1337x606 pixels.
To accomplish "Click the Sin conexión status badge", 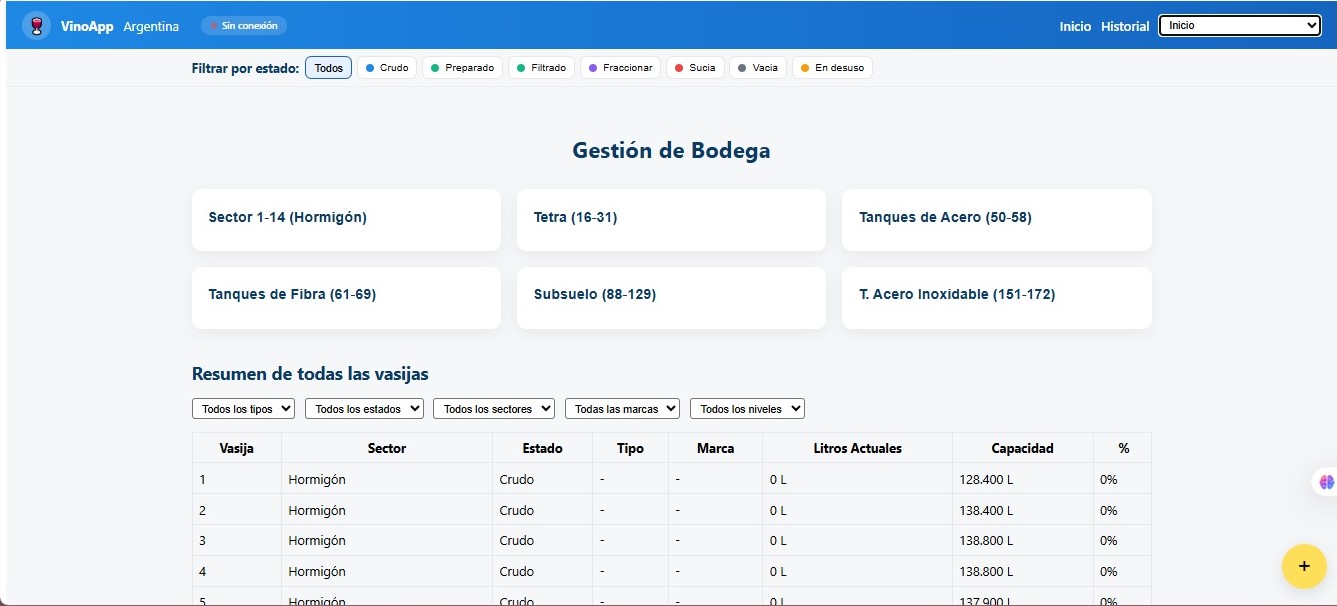I will pyautogui.click(x=244, y=26).
